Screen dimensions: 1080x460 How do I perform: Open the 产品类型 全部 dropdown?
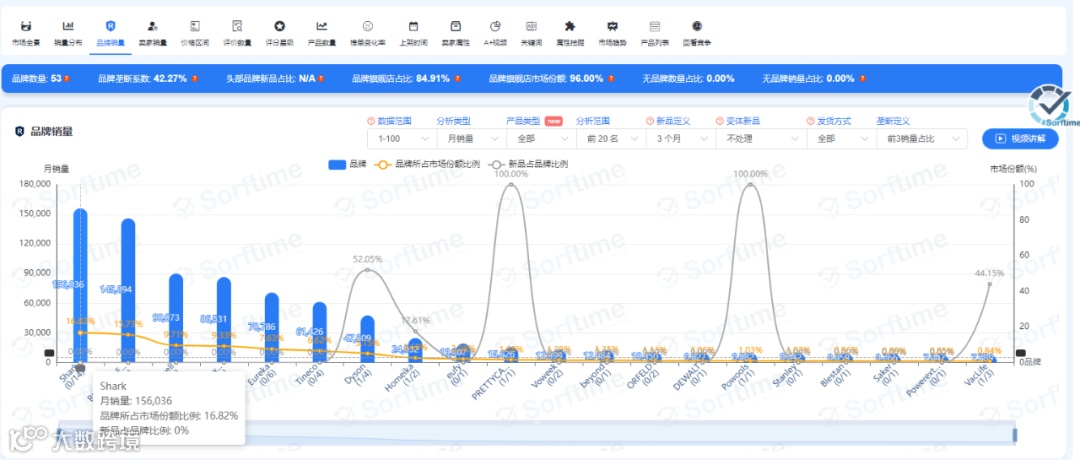coord(541,138)
